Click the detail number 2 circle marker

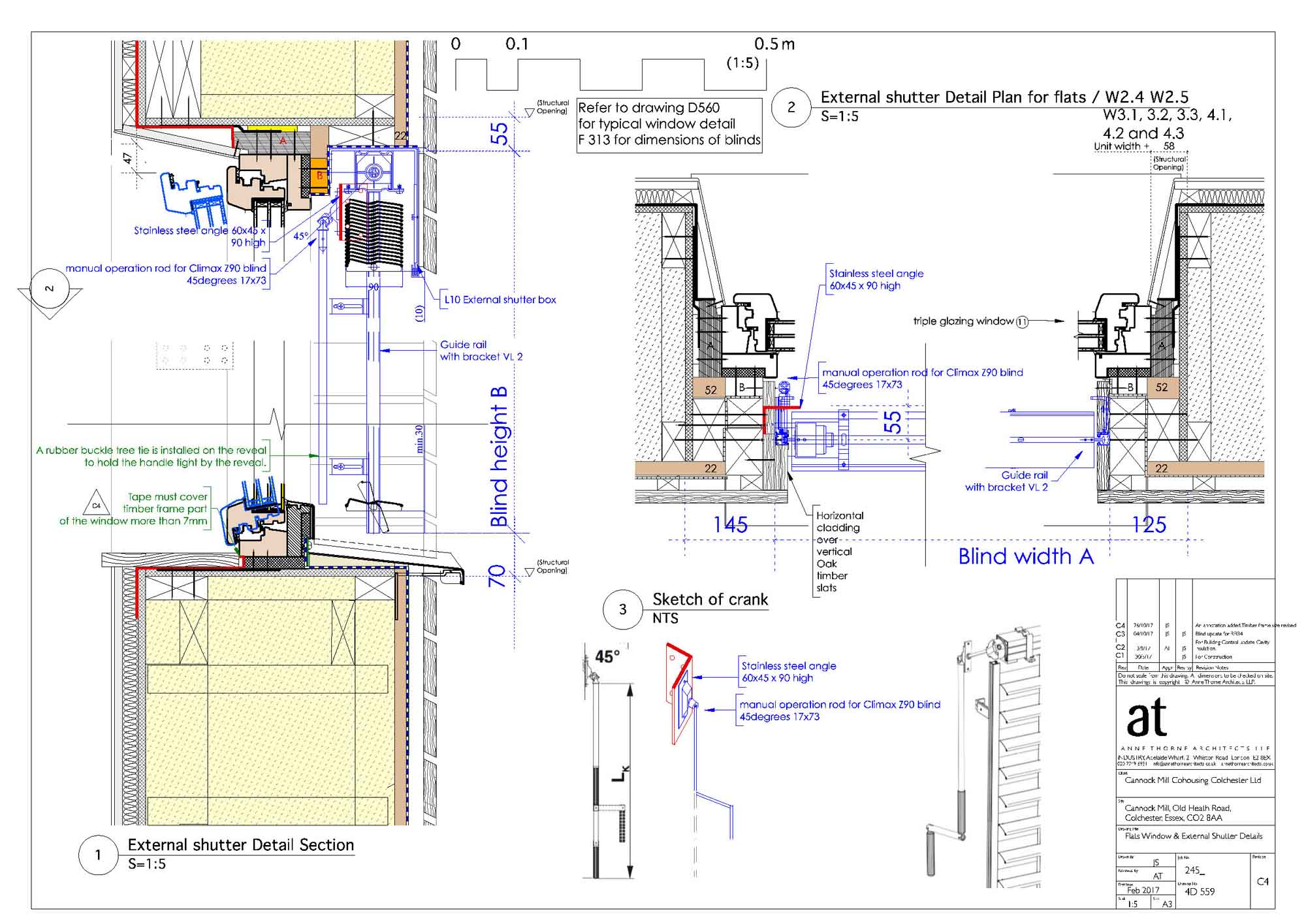[791, 107]
